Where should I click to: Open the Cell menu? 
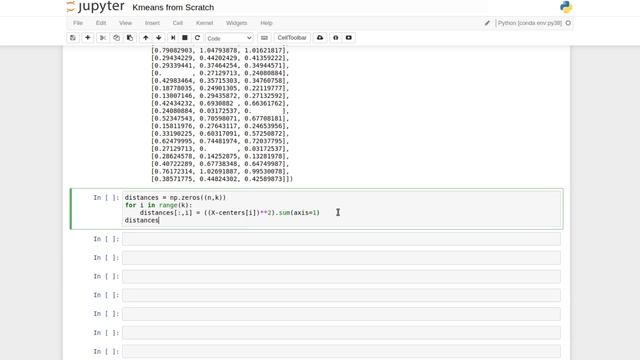pyautogui.click(x=178, y=23)
